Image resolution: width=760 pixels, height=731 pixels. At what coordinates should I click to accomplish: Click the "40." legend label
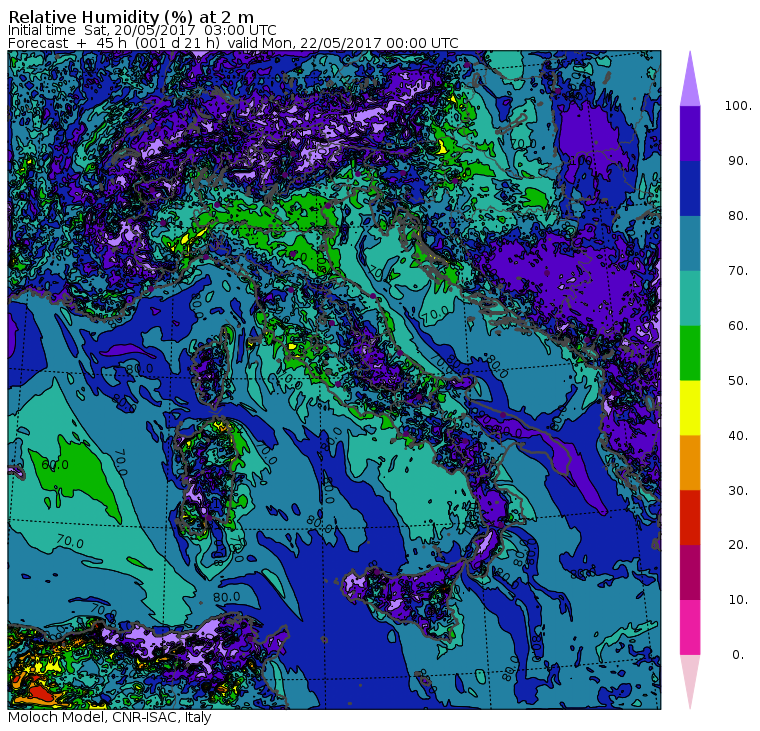[x=738, y=436]
